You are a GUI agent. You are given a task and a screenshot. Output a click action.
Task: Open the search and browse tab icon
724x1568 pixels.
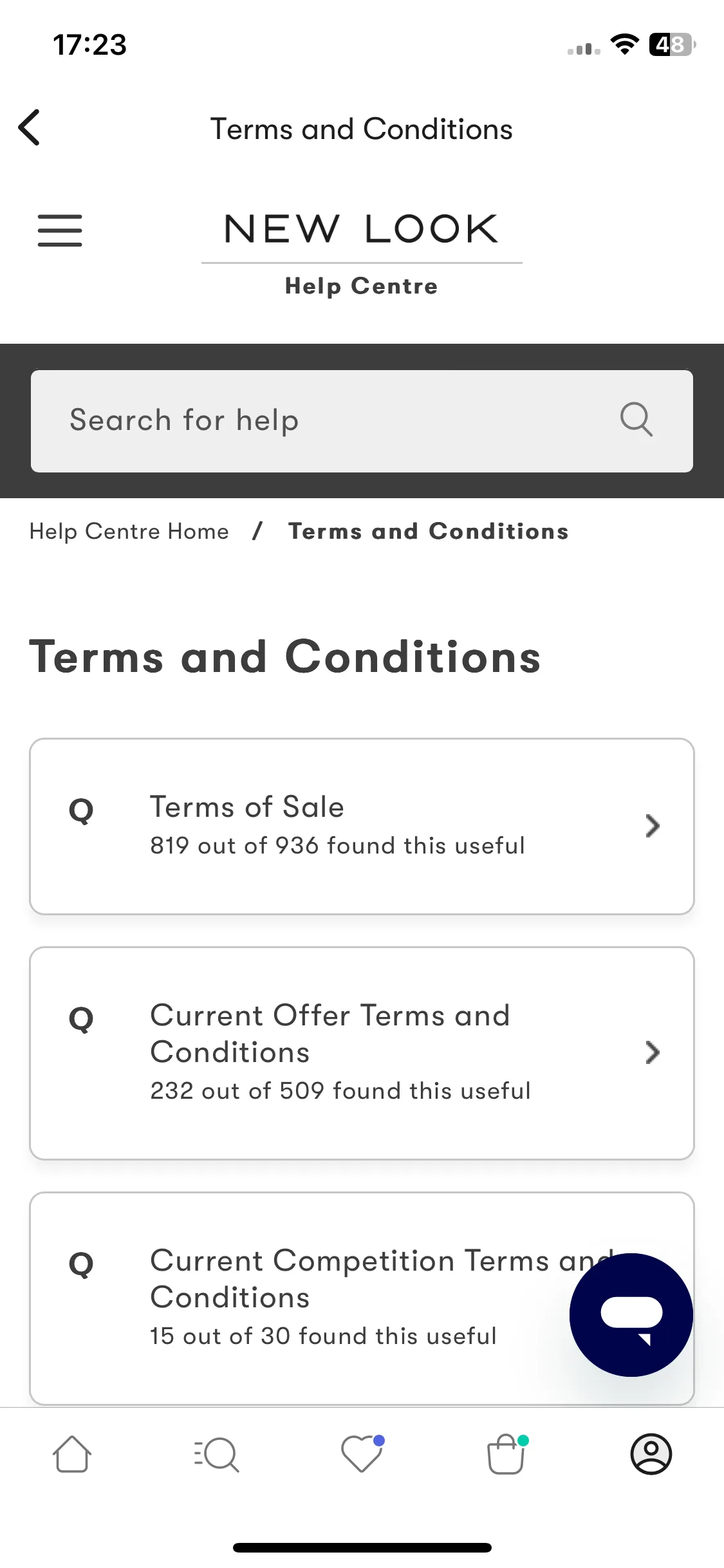pos(217,1454)
